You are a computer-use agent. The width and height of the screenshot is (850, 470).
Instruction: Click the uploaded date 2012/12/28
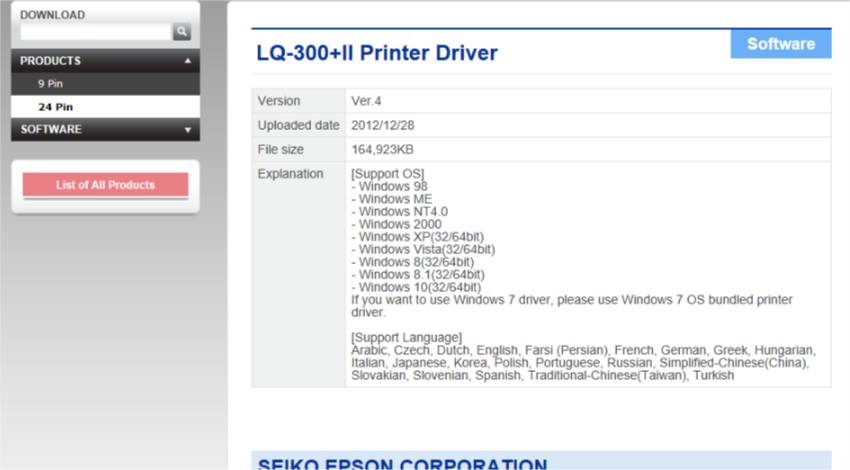point(383,125)
